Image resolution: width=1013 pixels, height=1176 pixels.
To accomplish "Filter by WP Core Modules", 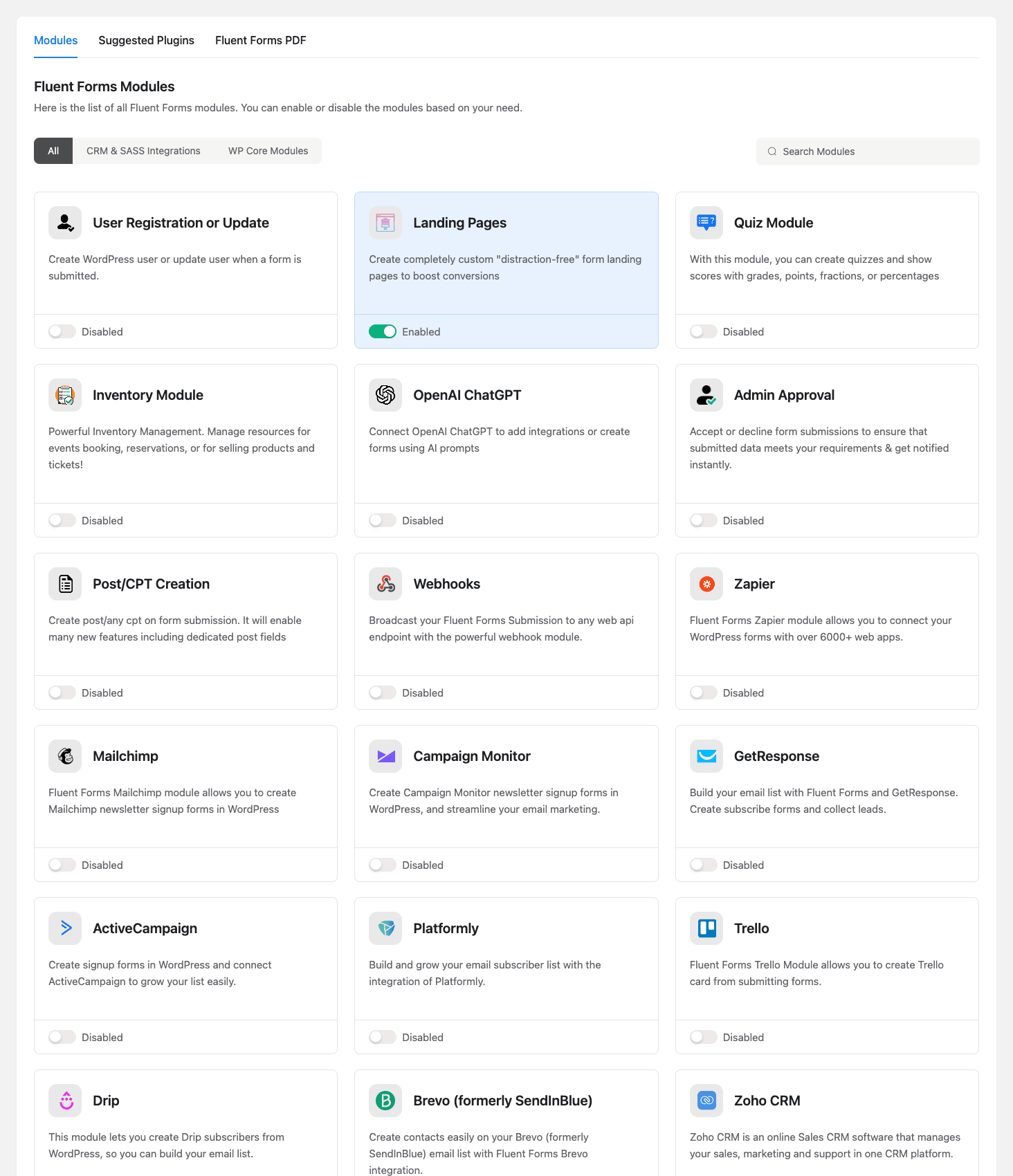I will (268, 151).
